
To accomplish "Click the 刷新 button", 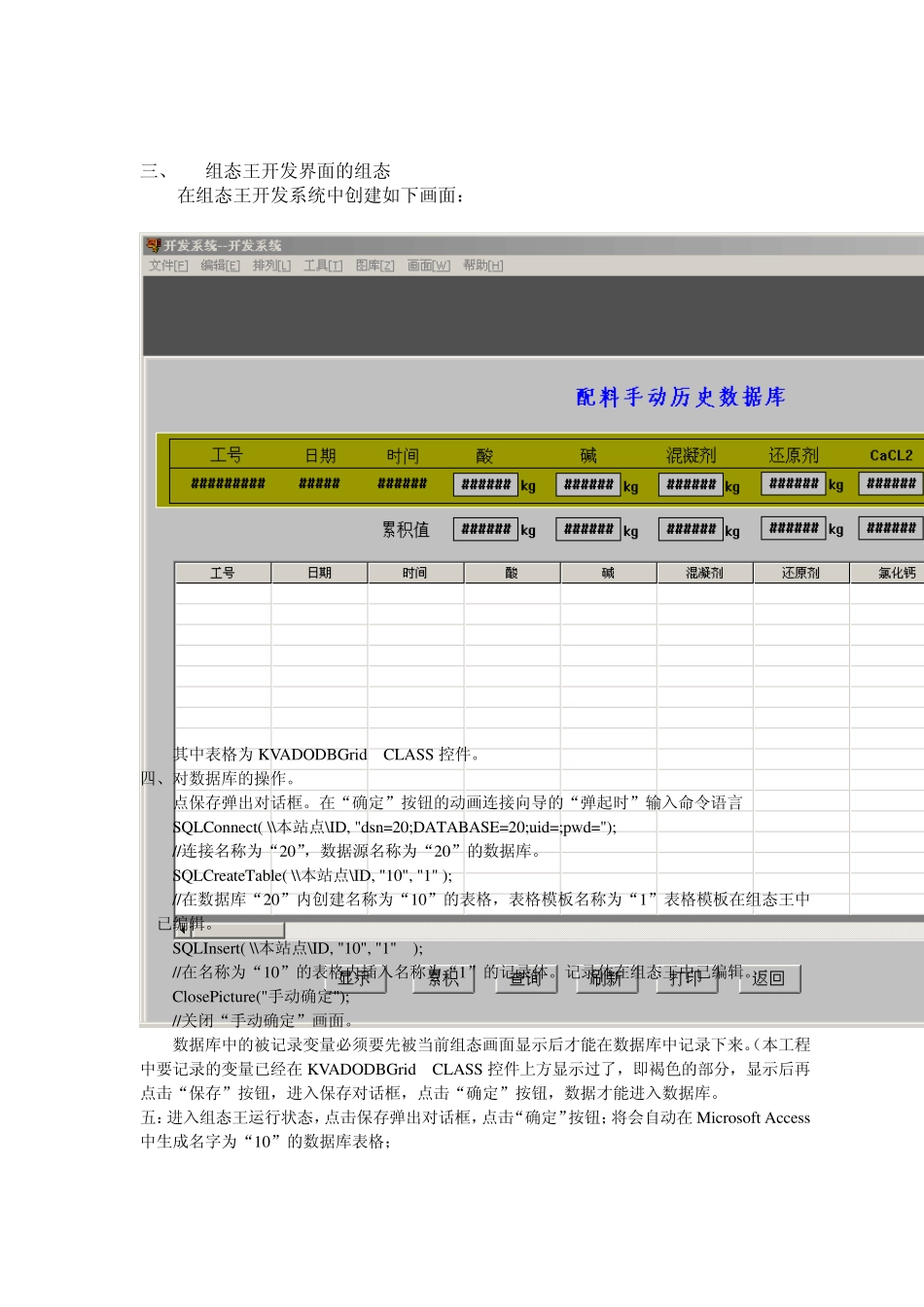I will click(607, 977).
